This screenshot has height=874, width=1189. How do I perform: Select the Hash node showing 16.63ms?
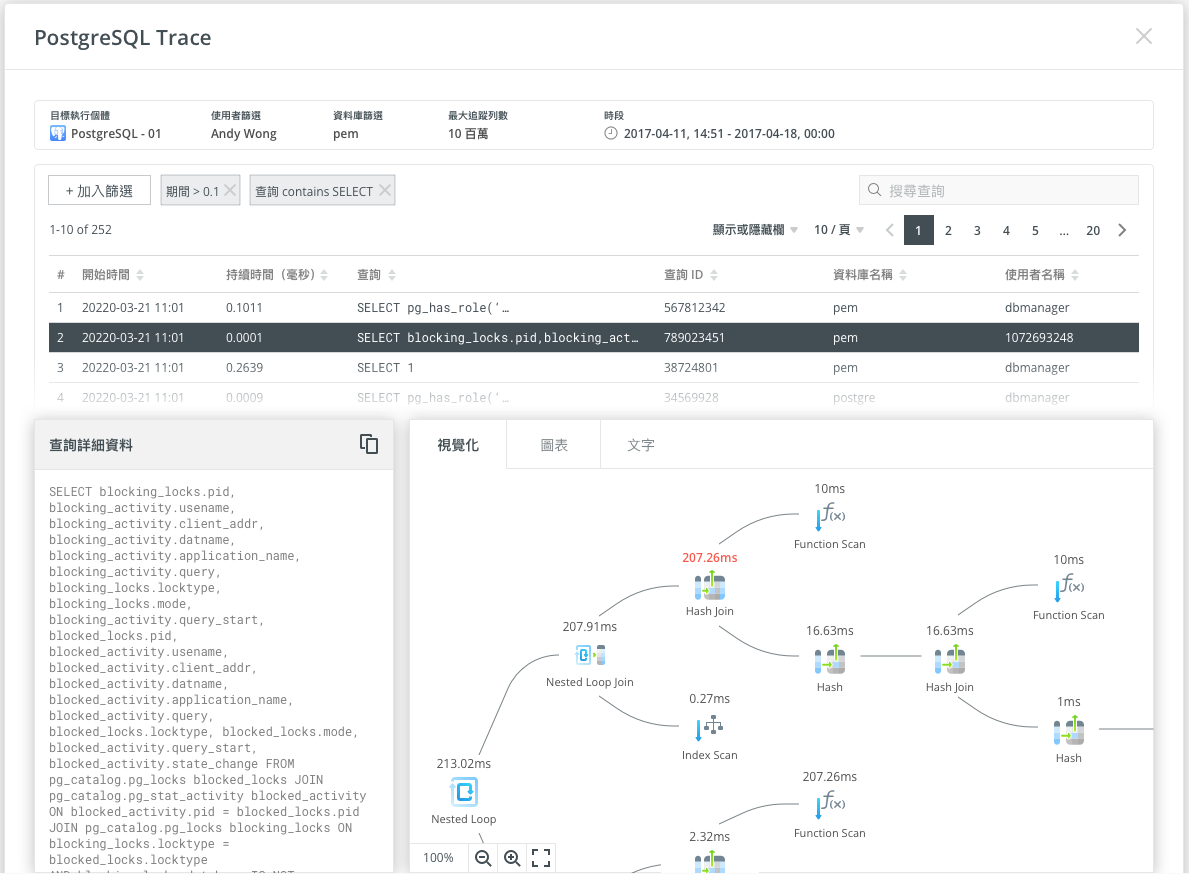coord(829,659)
